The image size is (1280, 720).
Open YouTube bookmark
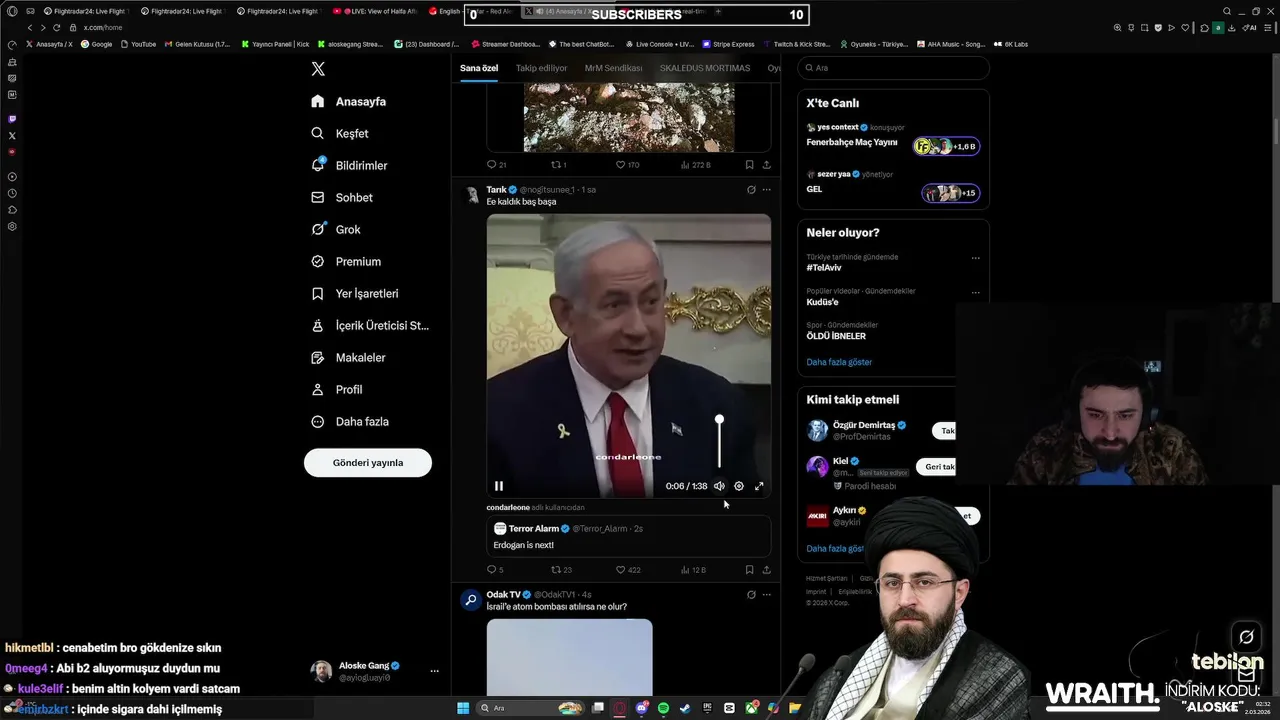[138, 44]
